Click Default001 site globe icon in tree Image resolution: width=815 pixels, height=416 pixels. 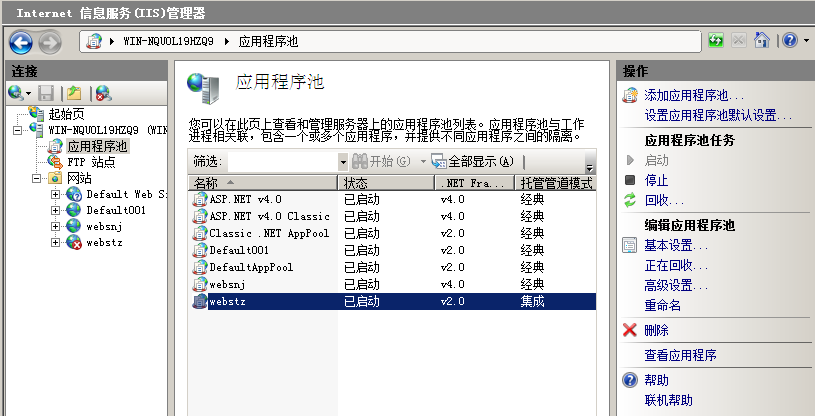coord(74,210)
